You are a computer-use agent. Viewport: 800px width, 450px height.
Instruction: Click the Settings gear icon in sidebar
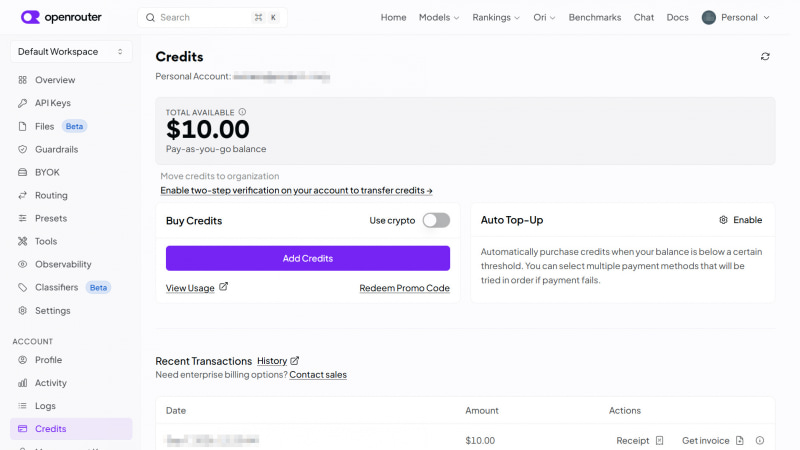click(x=22, y=310)
